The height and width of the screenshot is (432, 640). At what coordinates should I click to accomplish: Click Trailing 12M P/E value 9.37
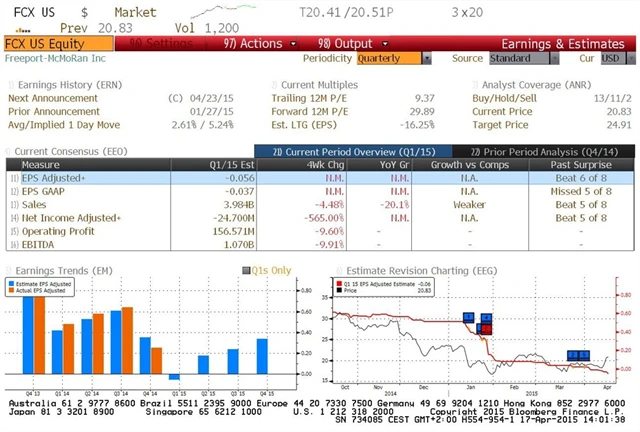click(424, 98)
